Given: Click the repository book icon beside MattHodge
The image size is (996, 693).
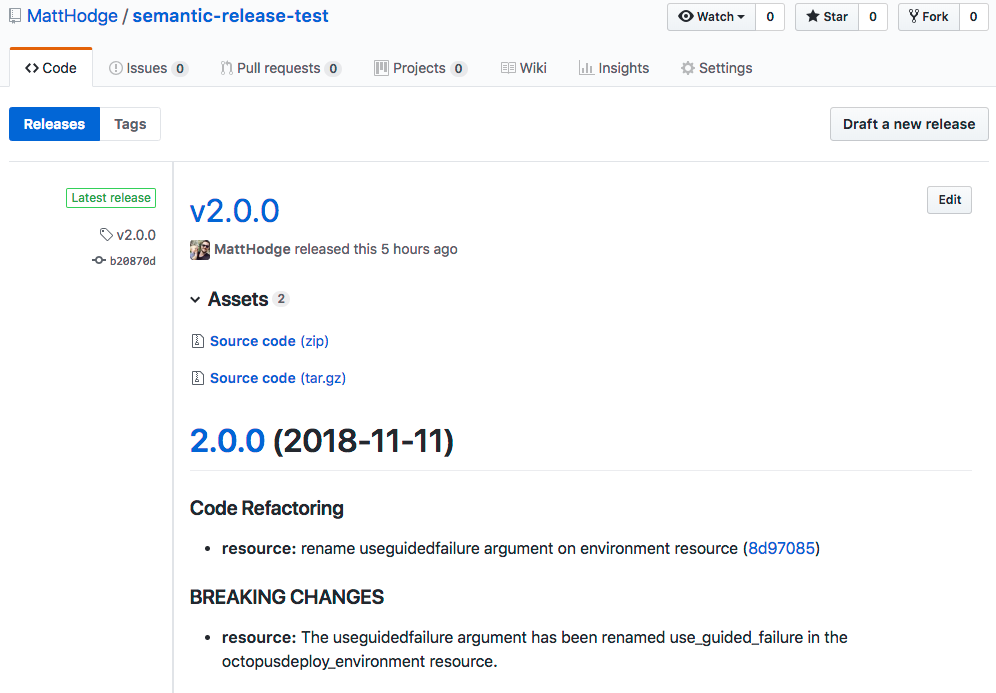Looking at the screenshot, I should click(x=15, y=17).
